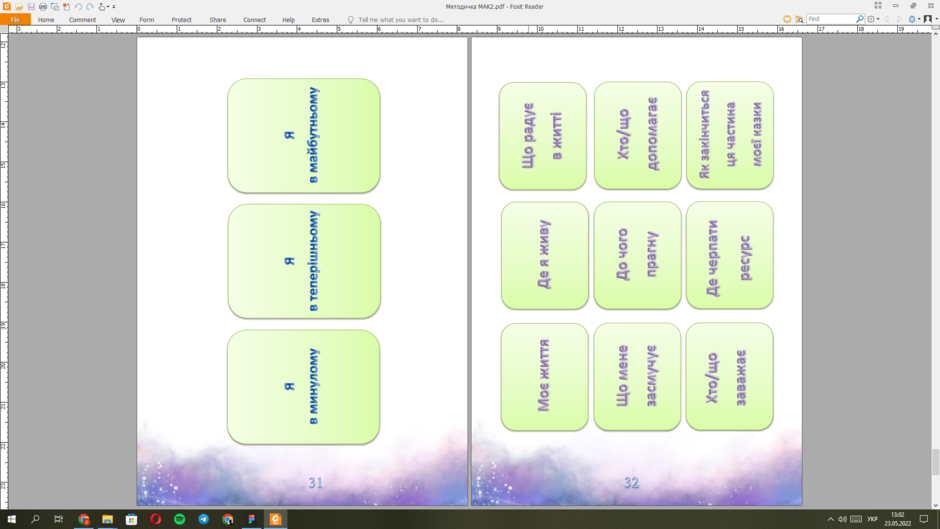Switch to the Form tab
The image size is (940, 529).
(147, 20)
